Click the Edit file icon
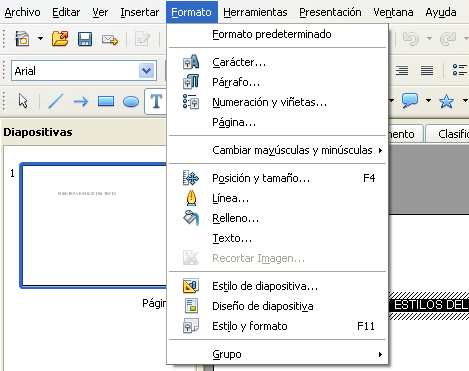The width and height of the screenshot is (469, 371). (142, 39)
